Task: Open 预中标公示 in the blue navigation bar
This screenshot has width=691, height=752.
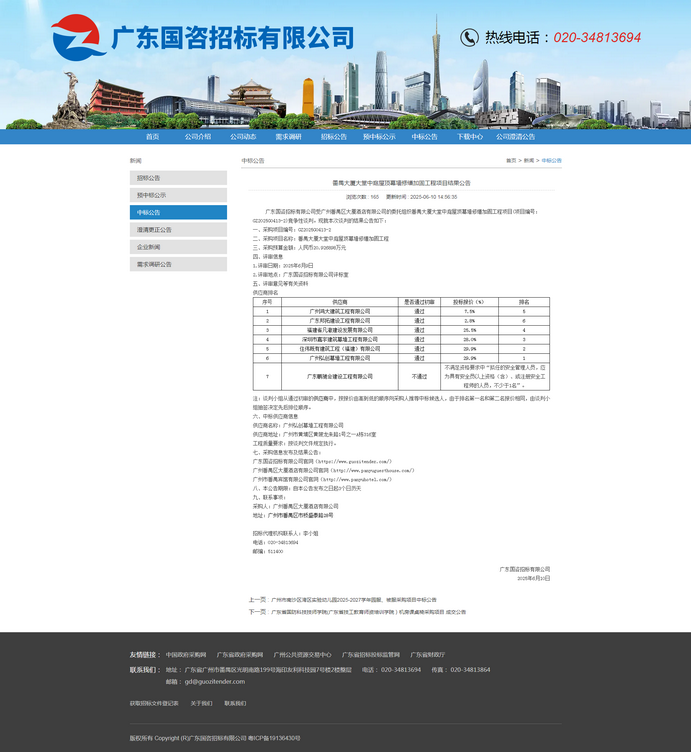Action: coord(379,137)
